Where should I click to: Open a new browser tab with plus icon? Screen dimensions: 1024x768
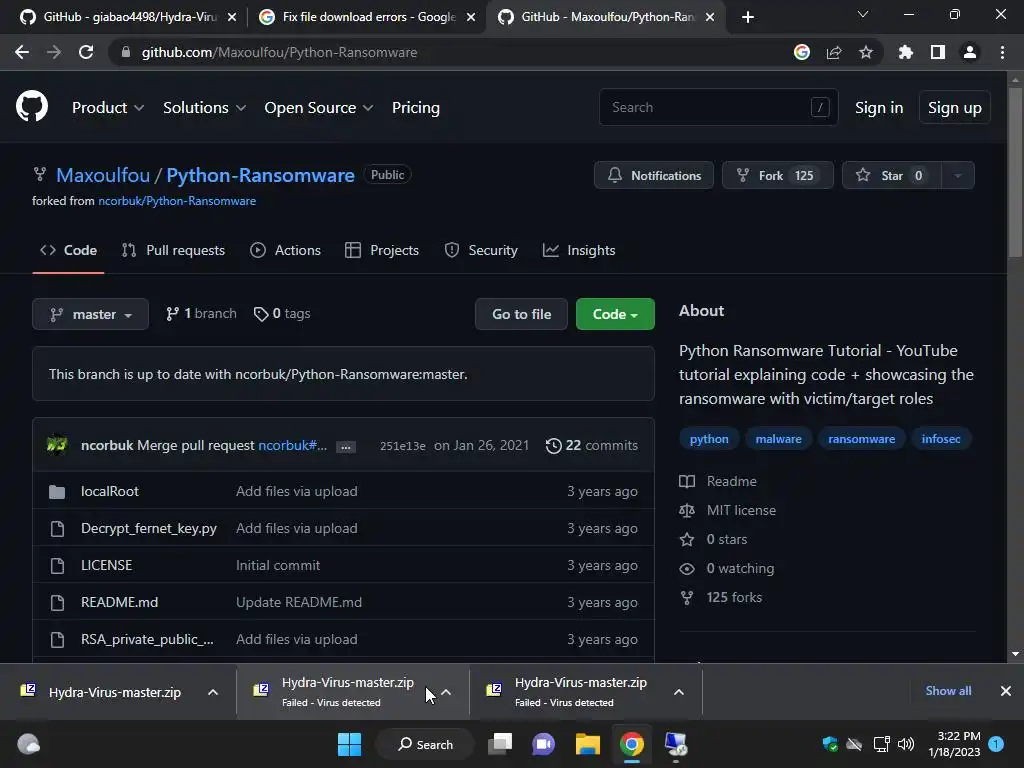[x=748, y=17]
